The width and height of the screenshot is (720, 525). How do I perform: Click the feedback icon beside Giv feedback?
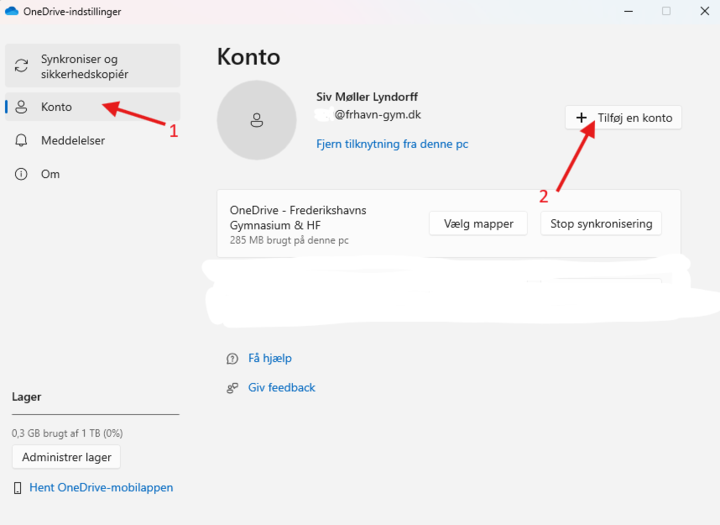pos(232,388)
